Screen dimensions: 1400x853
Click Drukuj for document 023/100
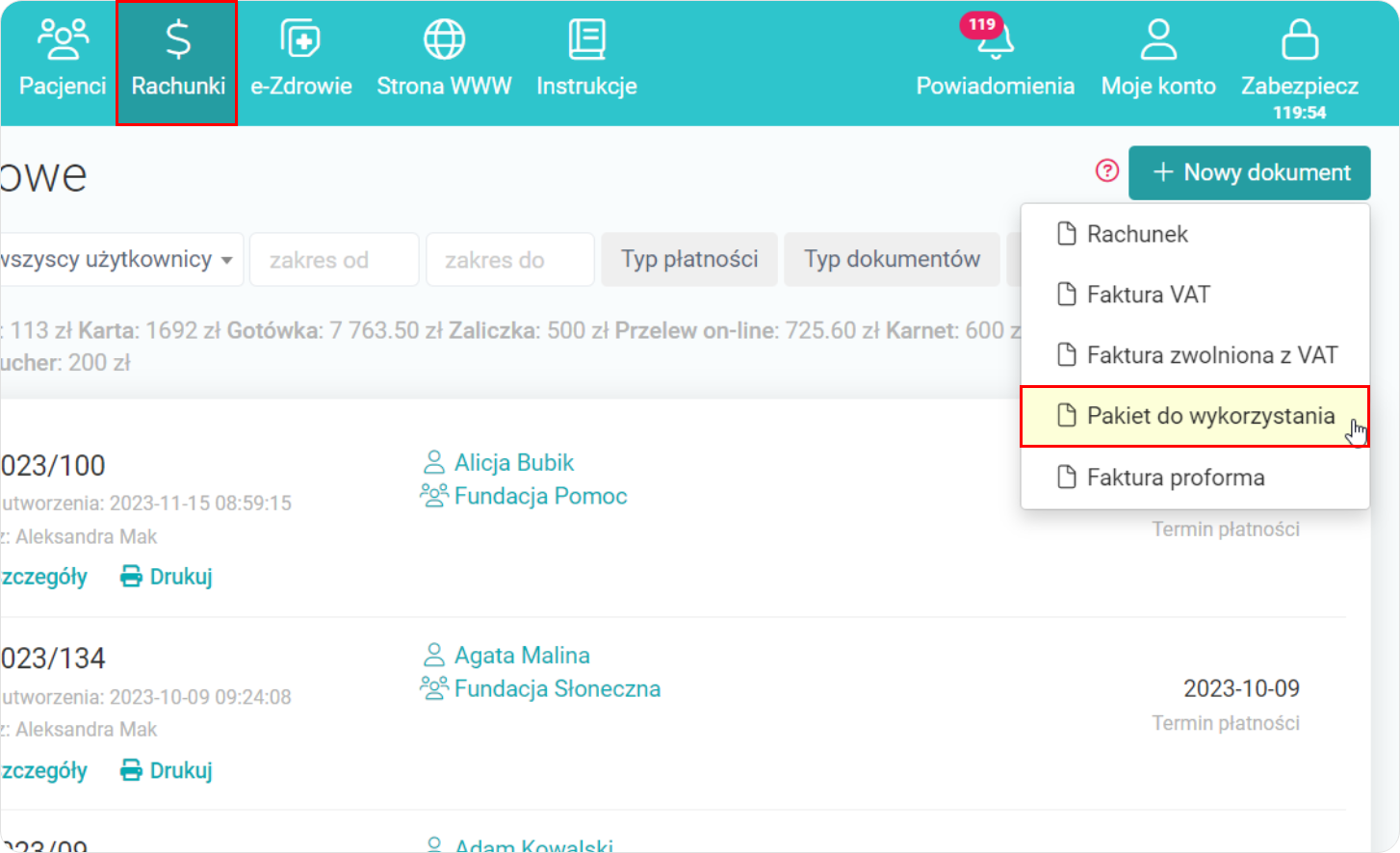point(167,577)
